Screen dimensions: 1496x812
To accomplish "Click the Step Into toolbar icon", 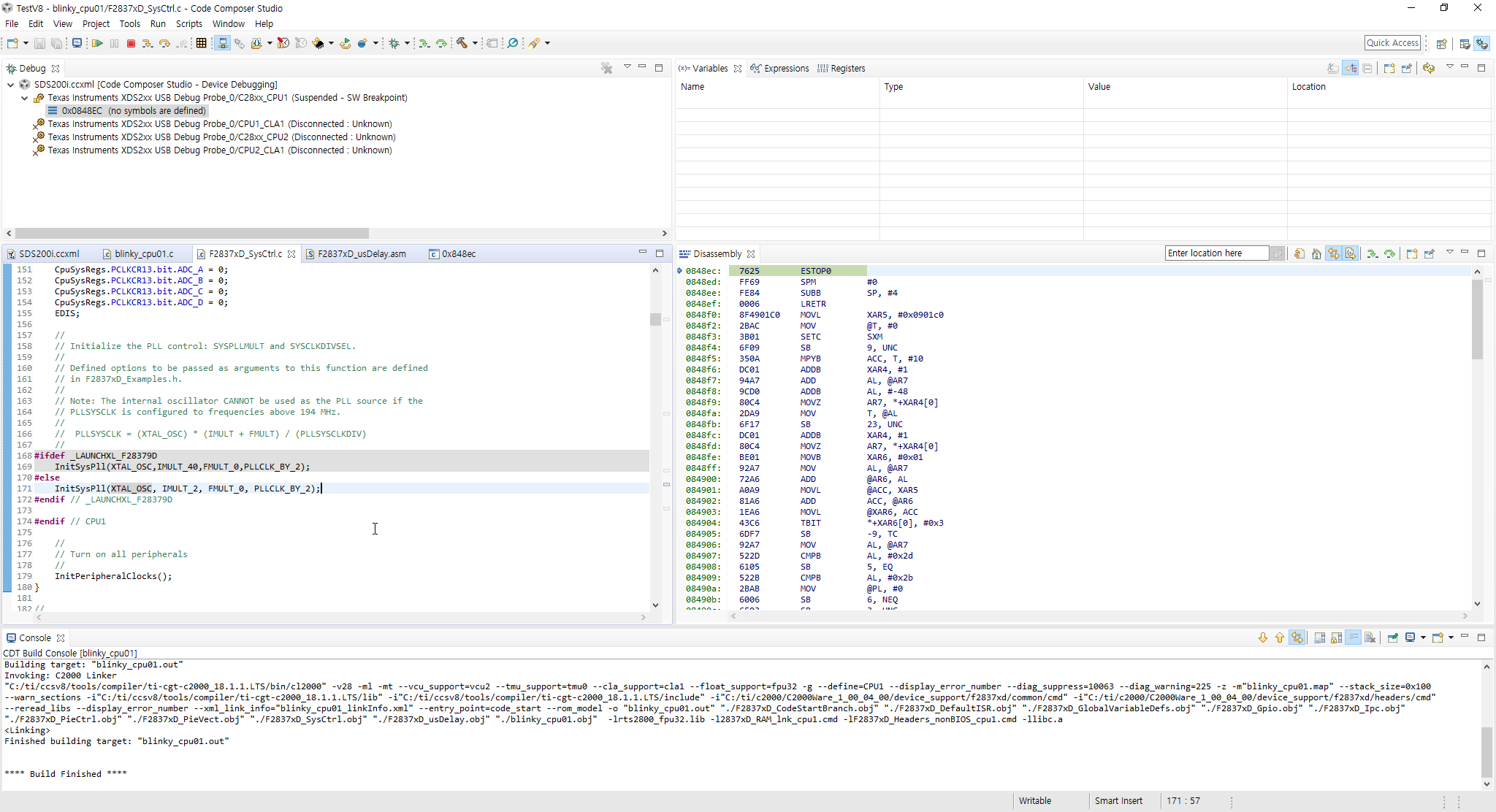I will pyautogui.click(x=148, y=44).
